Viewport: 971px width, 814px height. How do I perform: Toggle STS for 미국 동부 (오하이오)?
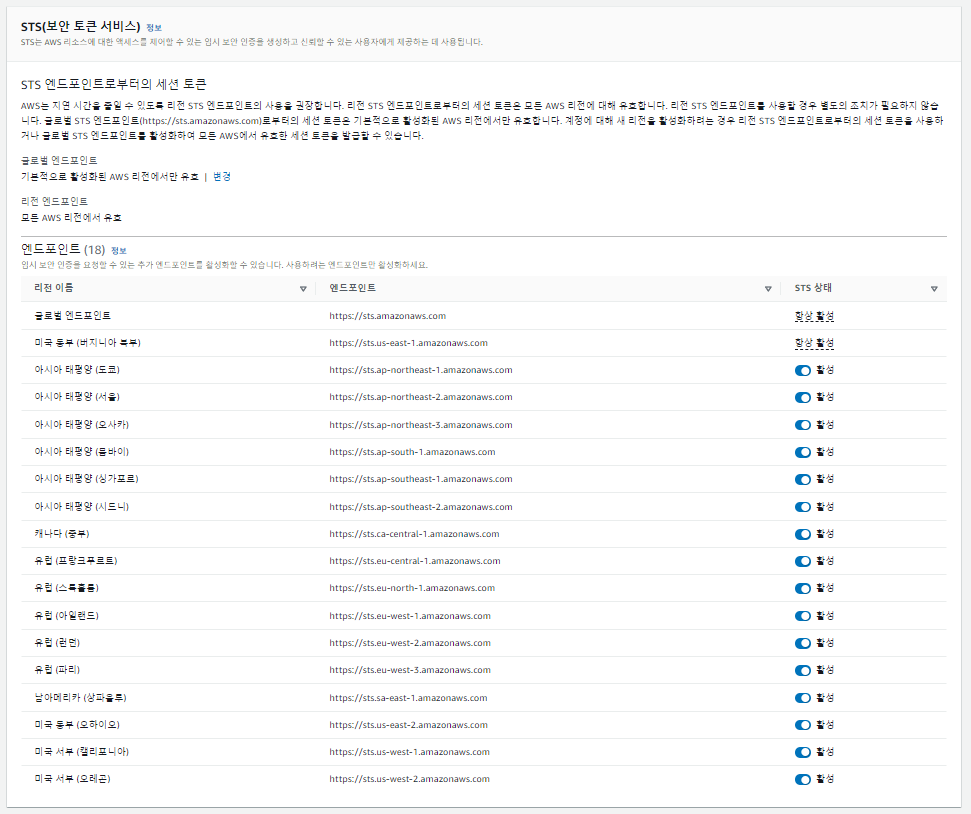click(803, 725)
